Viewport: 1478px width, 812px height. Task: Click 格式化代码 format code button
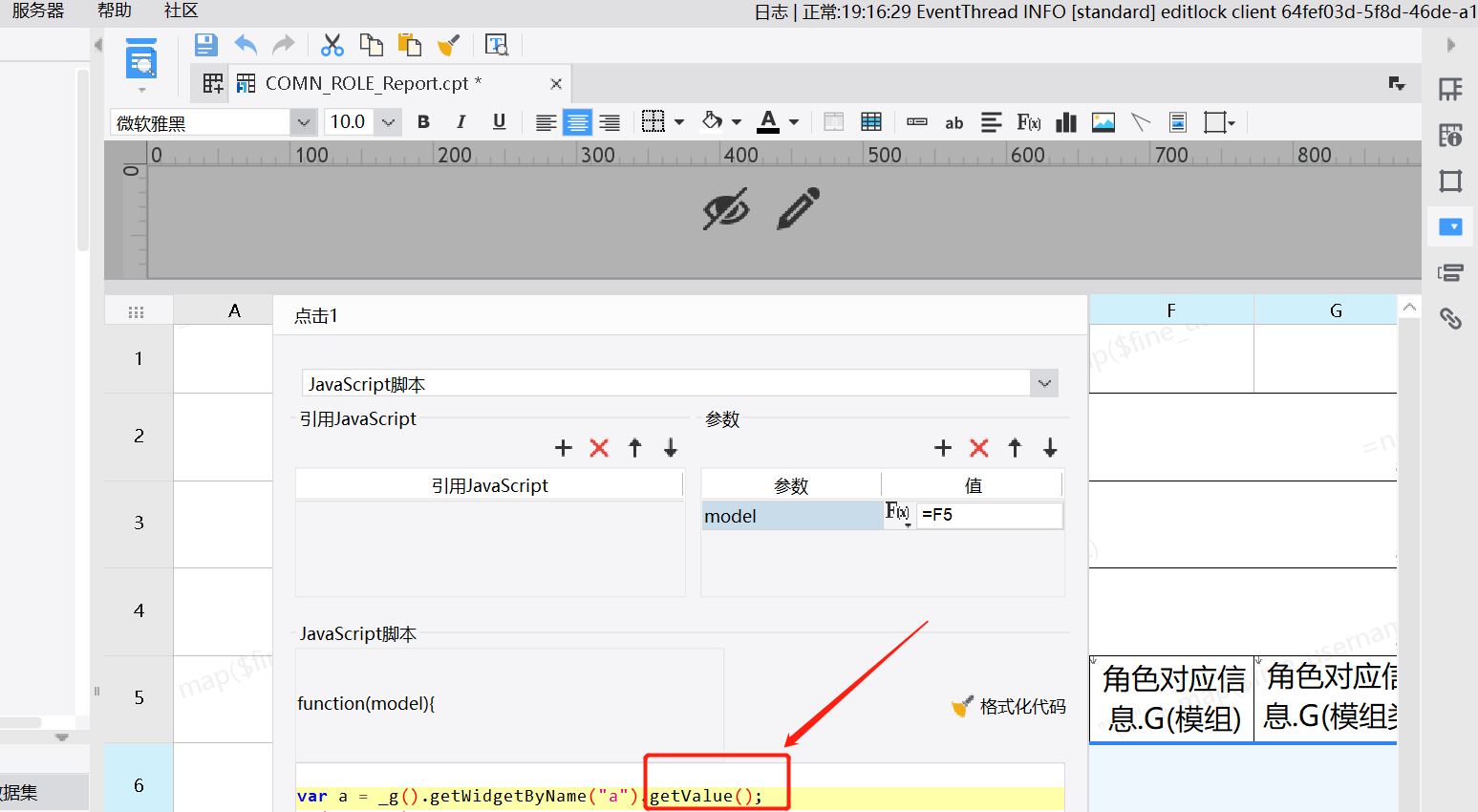pos(1009,707)
